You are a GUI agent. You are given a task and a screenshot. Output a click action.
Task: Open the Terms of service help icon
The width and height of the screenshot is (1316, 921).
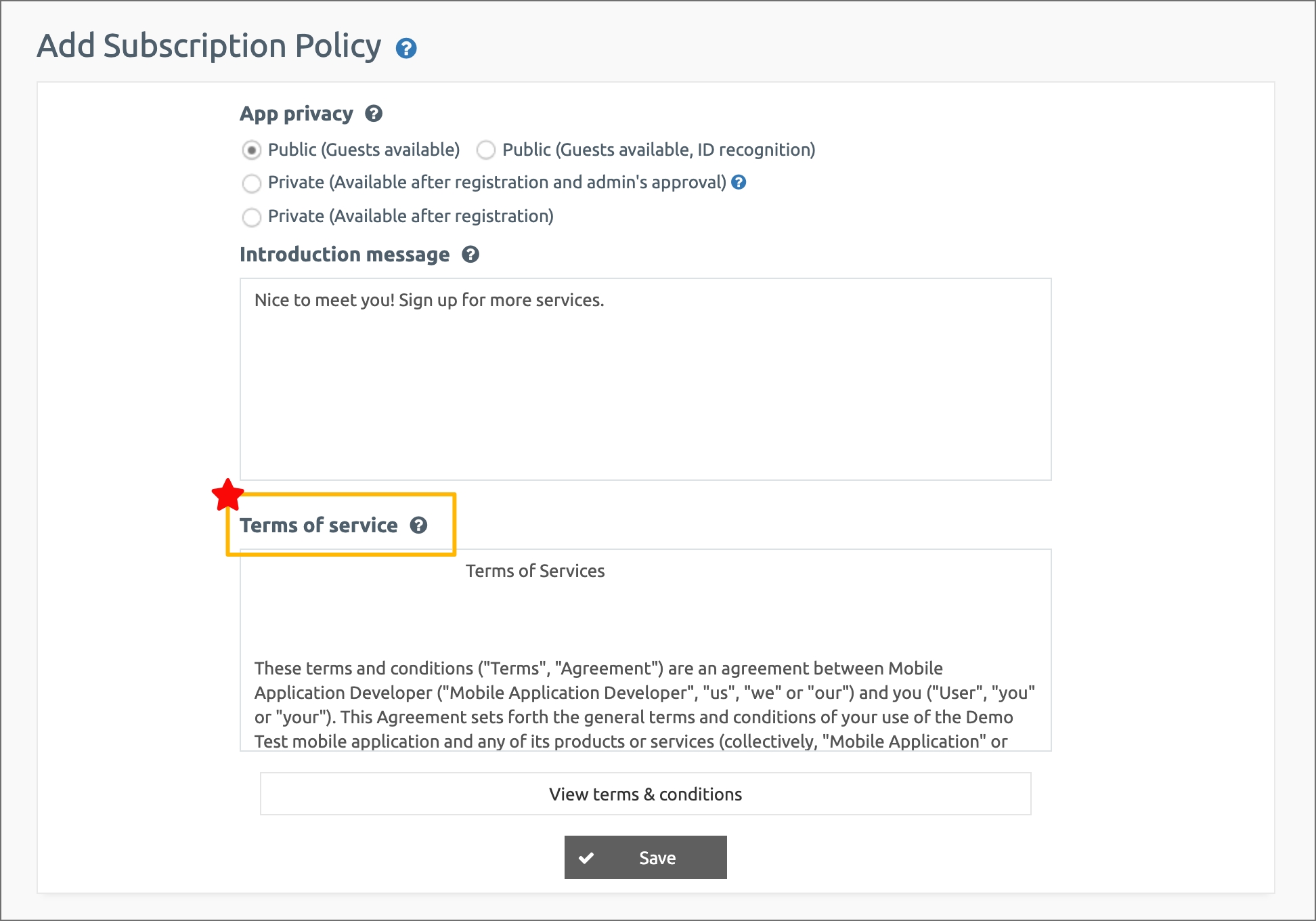coord(419,526)
